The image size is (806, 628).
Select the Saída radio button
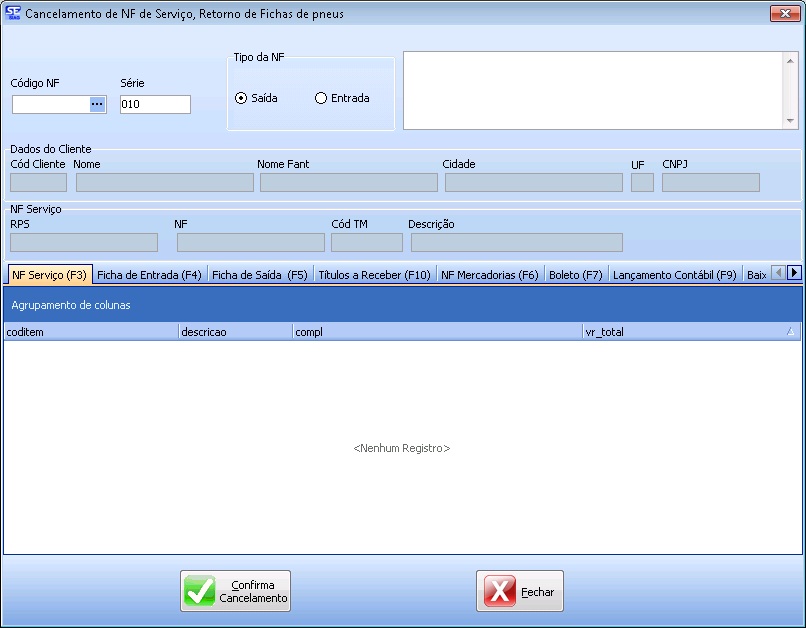point(240,98)
